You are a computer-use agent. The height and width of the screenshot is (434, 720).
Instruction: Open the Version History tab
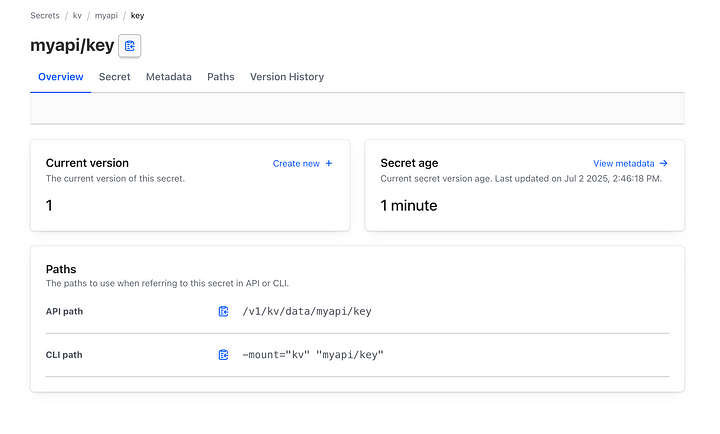287,77
